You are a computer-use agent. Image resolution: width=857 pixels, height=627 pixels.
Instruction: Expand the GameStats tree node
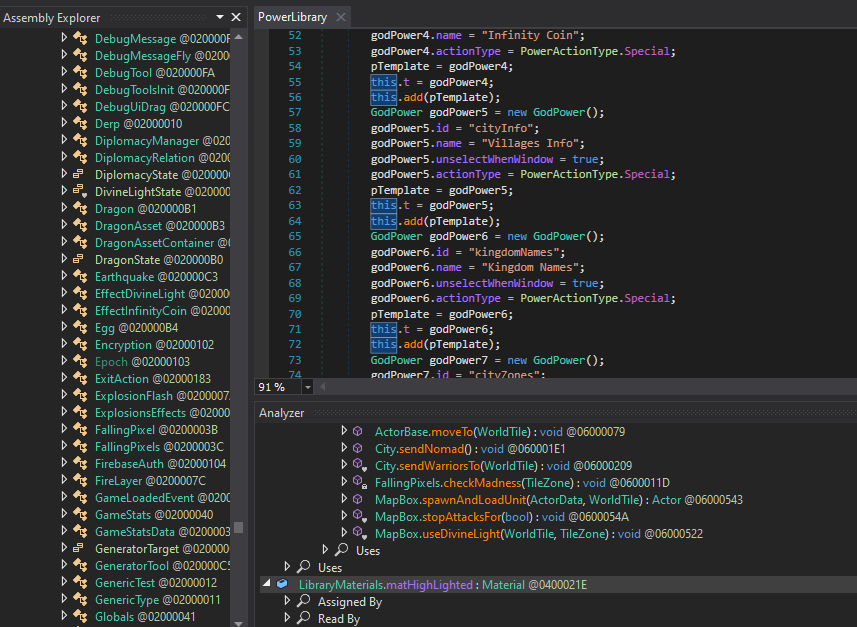click(65, 515)
